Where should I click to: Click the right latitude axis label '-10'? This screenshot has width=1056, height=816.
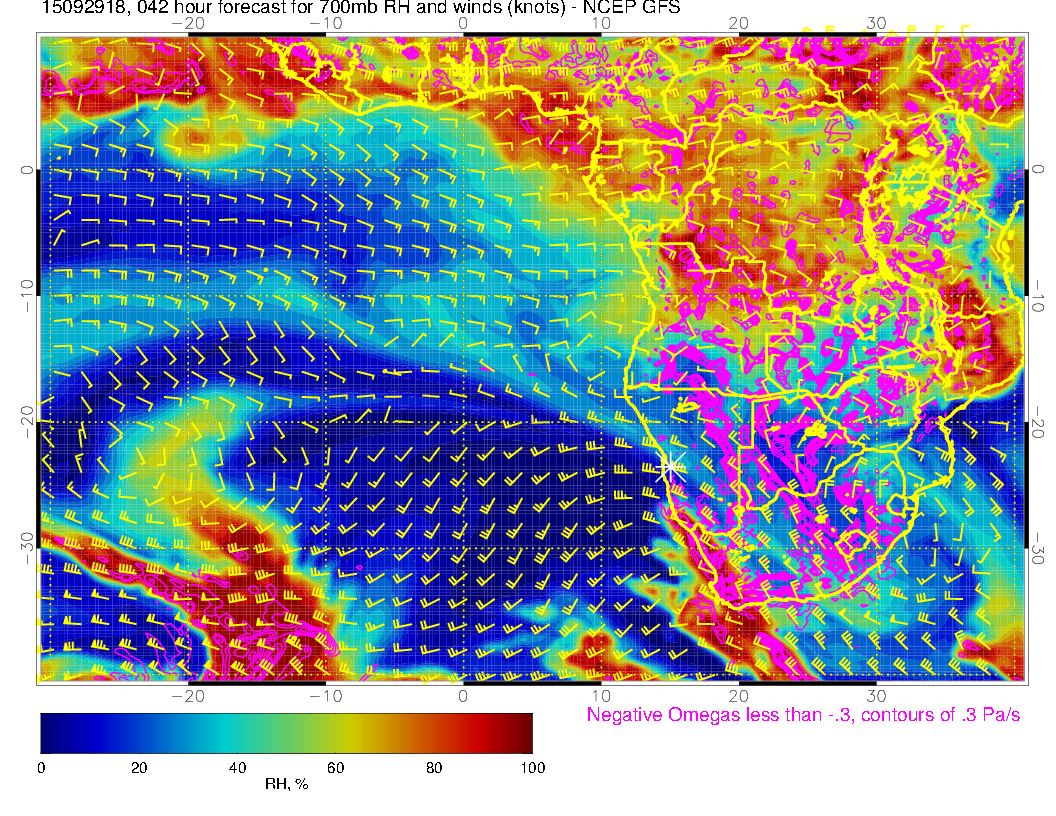[1038, 296]
